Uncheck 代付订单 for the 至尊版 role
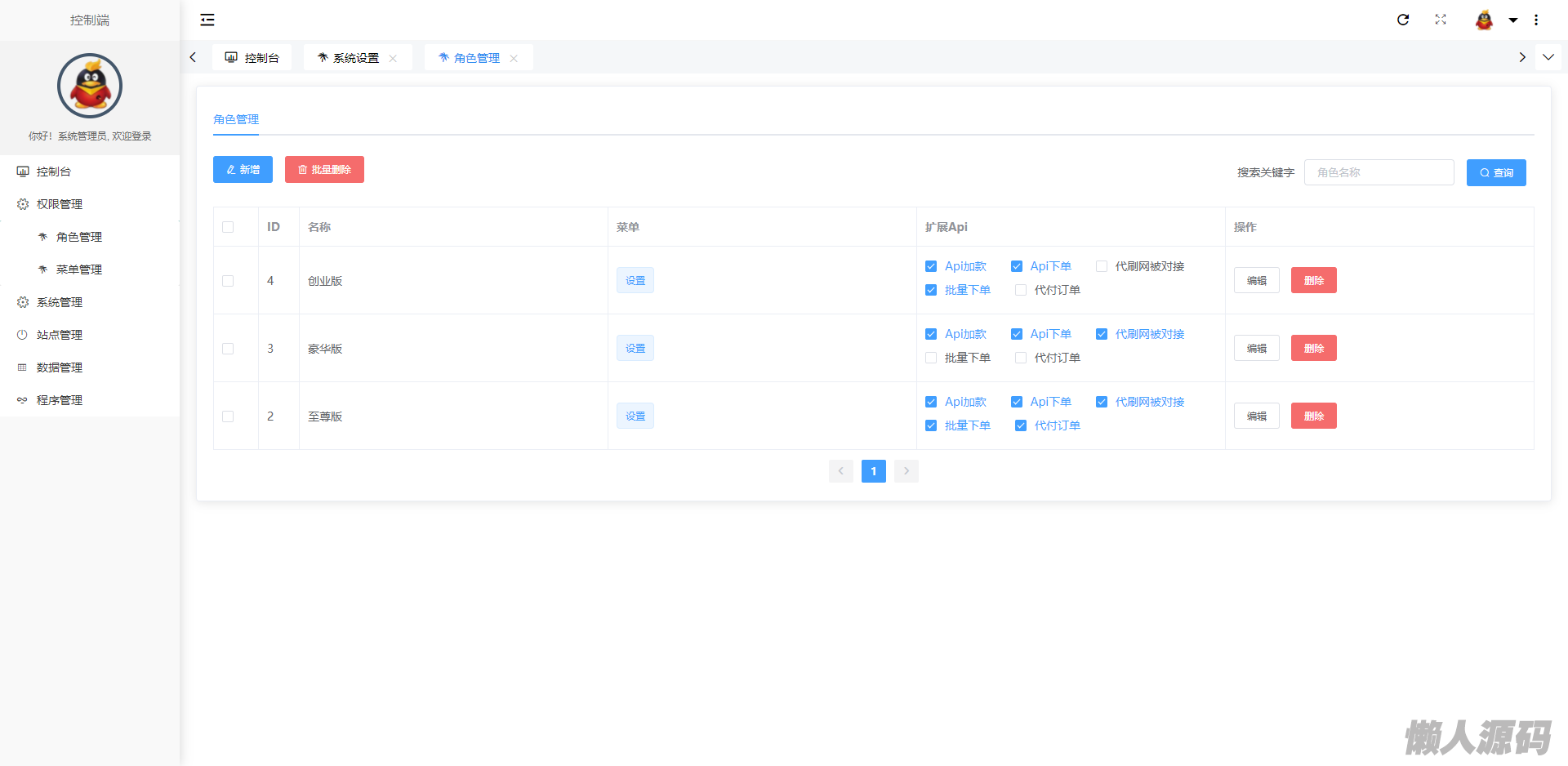The width and height of the screenshot is (1568, 766). [x=1021, y=425]
